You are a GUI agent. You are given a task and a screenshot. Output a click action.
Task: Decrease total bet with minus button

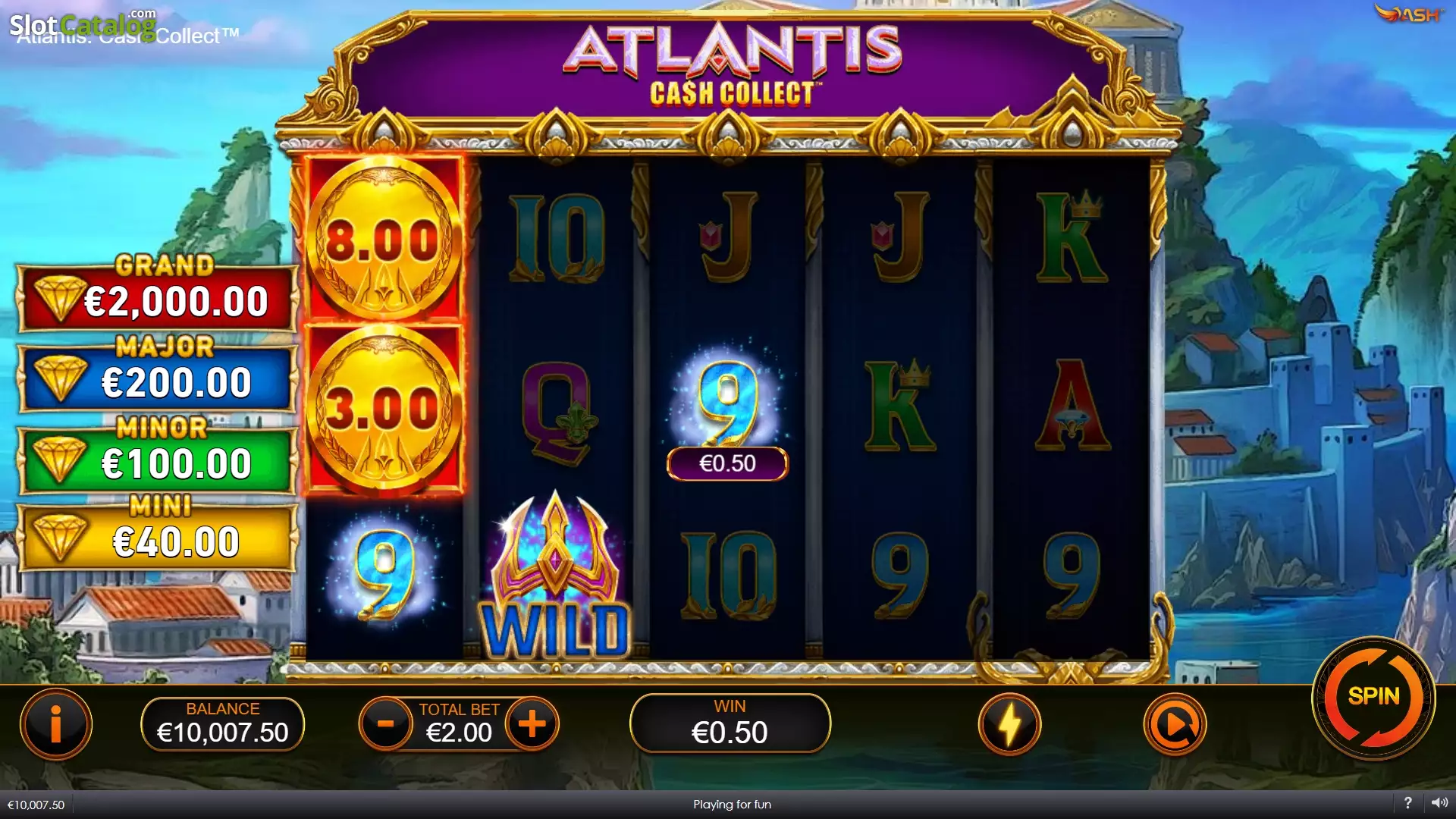pos(385,723)
